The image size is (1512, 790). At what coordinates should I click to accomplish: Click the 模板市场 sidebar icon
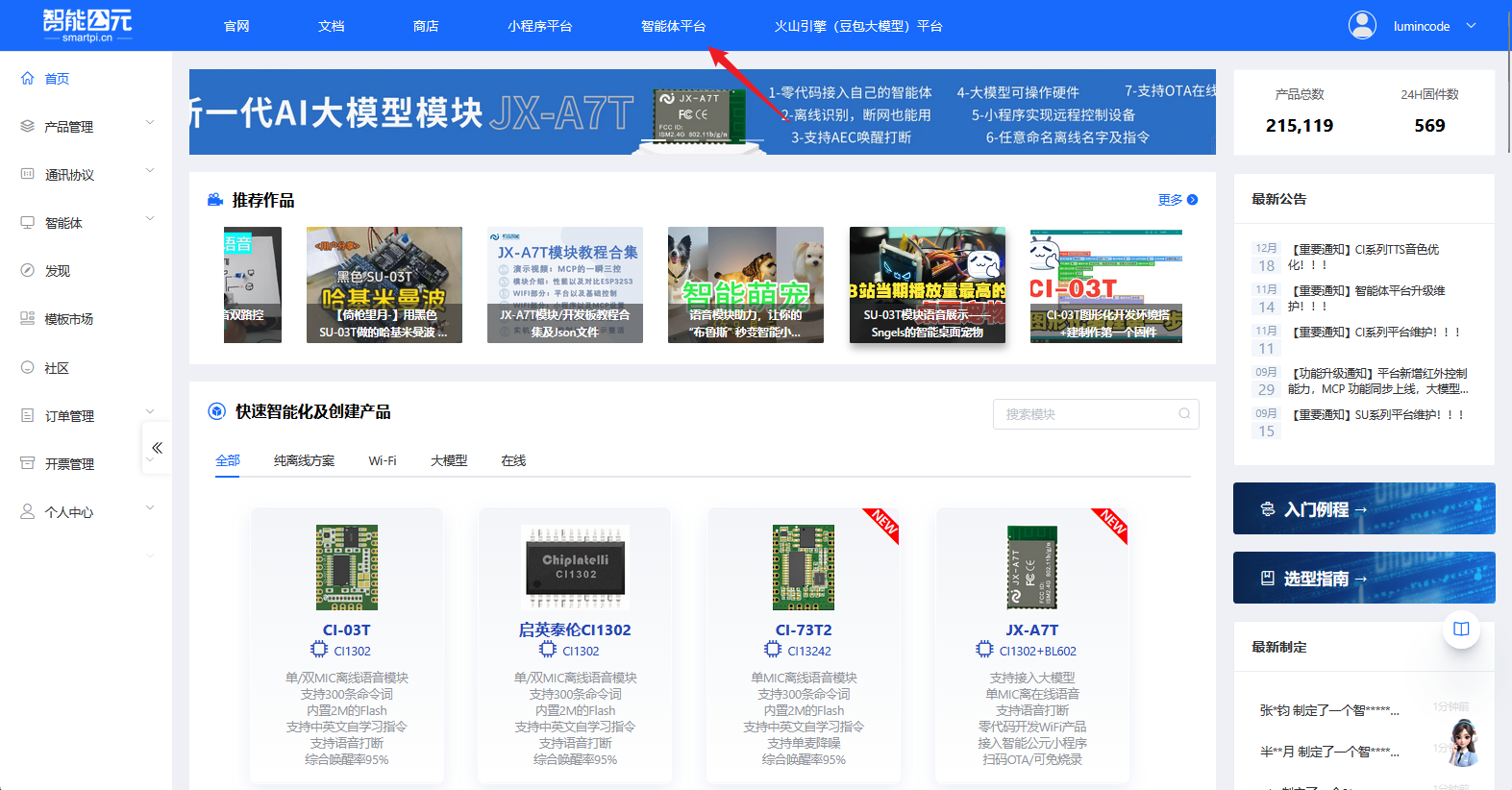tap(28, 318)
